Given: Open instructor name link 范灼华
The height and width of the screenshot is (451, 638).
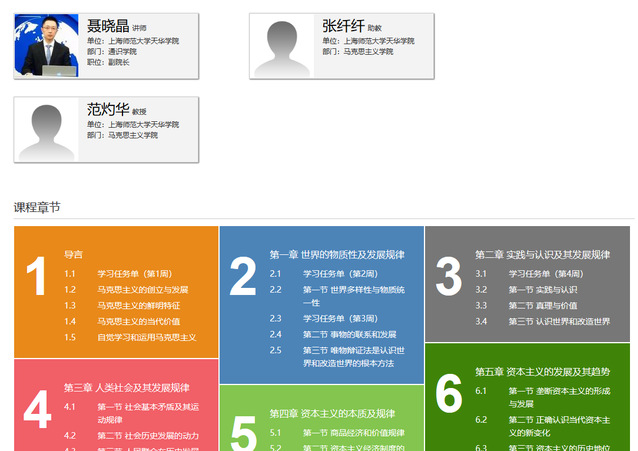Looking at the screenshot, I should tap(108, 110).
